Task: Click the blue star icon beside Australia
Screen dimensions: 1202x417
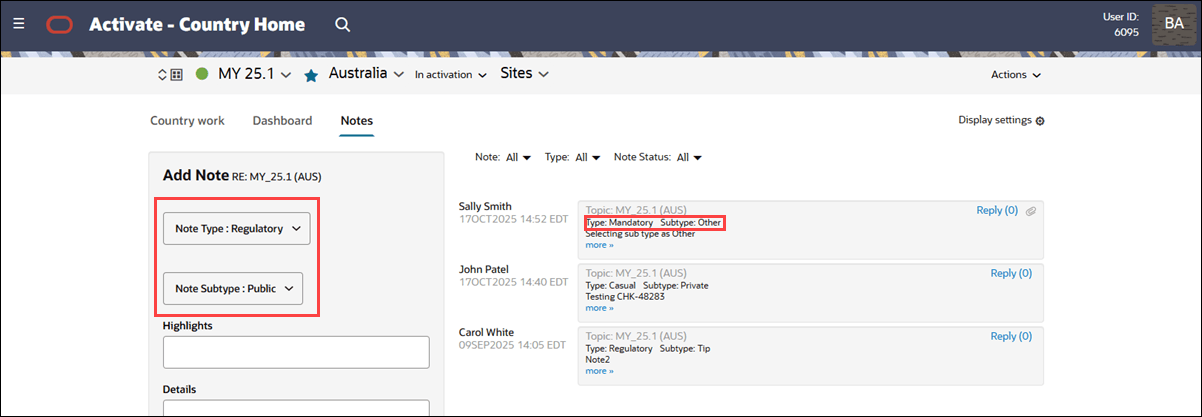Action: [311, 75]
